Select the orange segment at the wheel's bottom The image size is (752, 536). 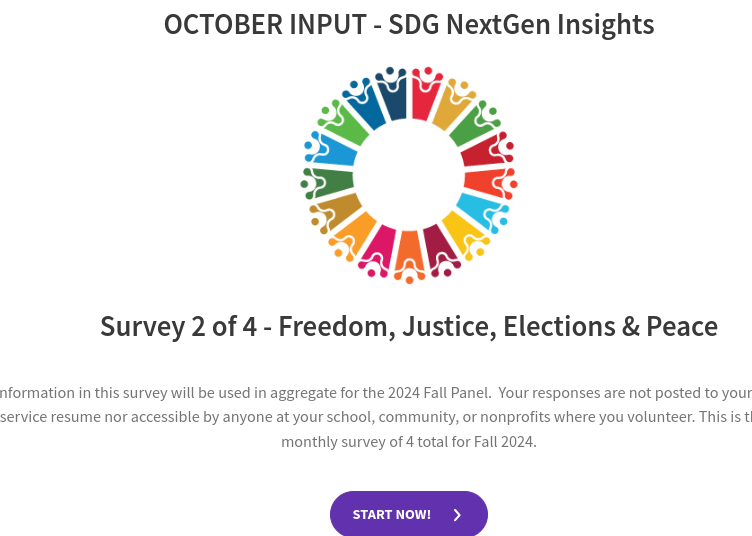(x=409, y=254)
